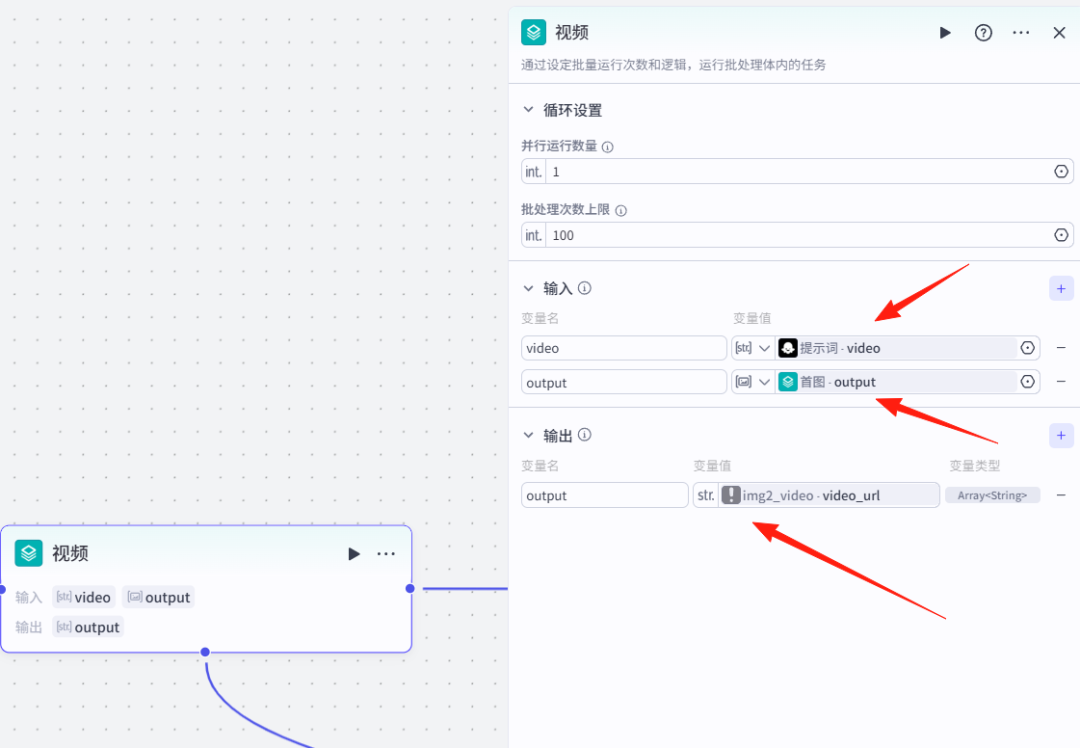Viewport: 1080px width, 748px height.
Task: Collapse the 输出 section
Action: [528, 435]
